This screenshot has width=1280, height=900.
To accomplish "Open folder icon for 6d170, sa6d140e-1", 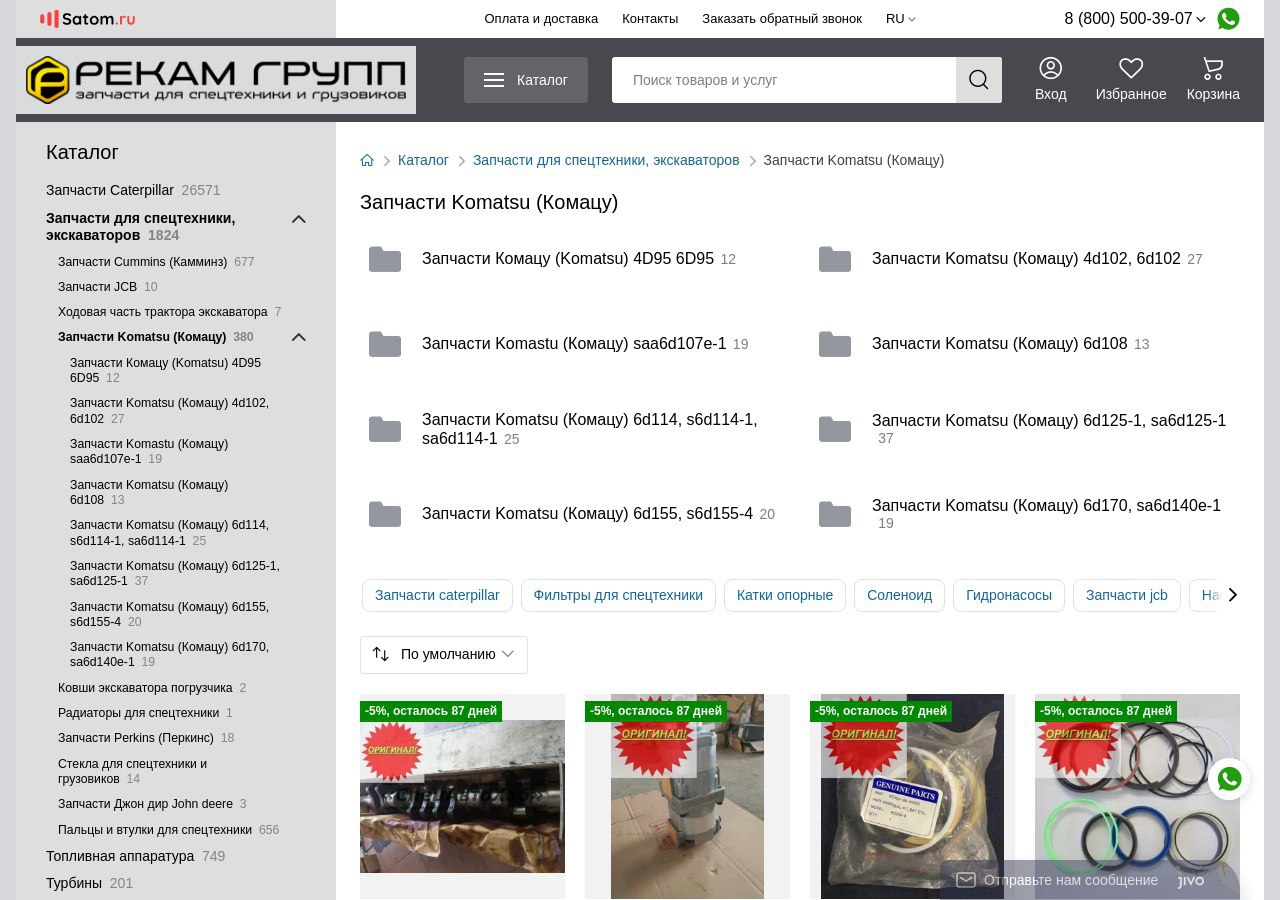I will point(835,514).
